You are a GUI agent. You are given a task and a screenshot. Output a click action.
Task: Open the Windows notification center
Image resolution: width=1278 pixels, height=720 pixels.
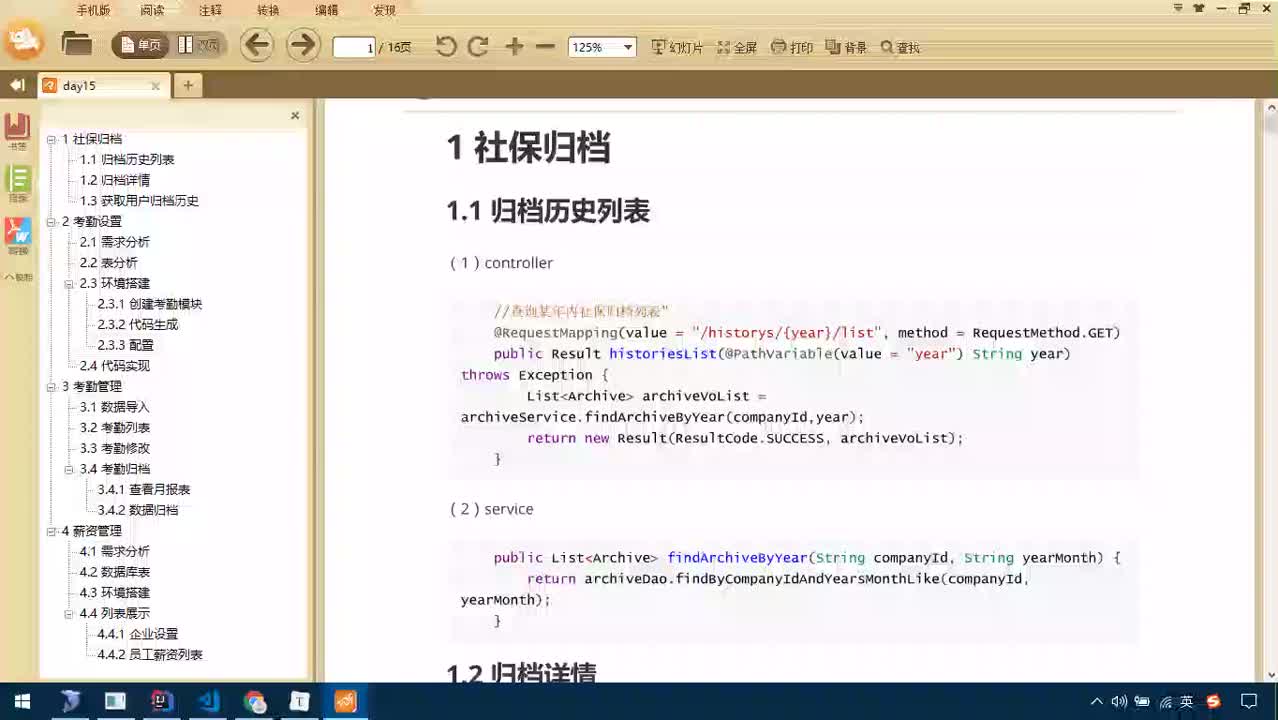point(1249,702)
